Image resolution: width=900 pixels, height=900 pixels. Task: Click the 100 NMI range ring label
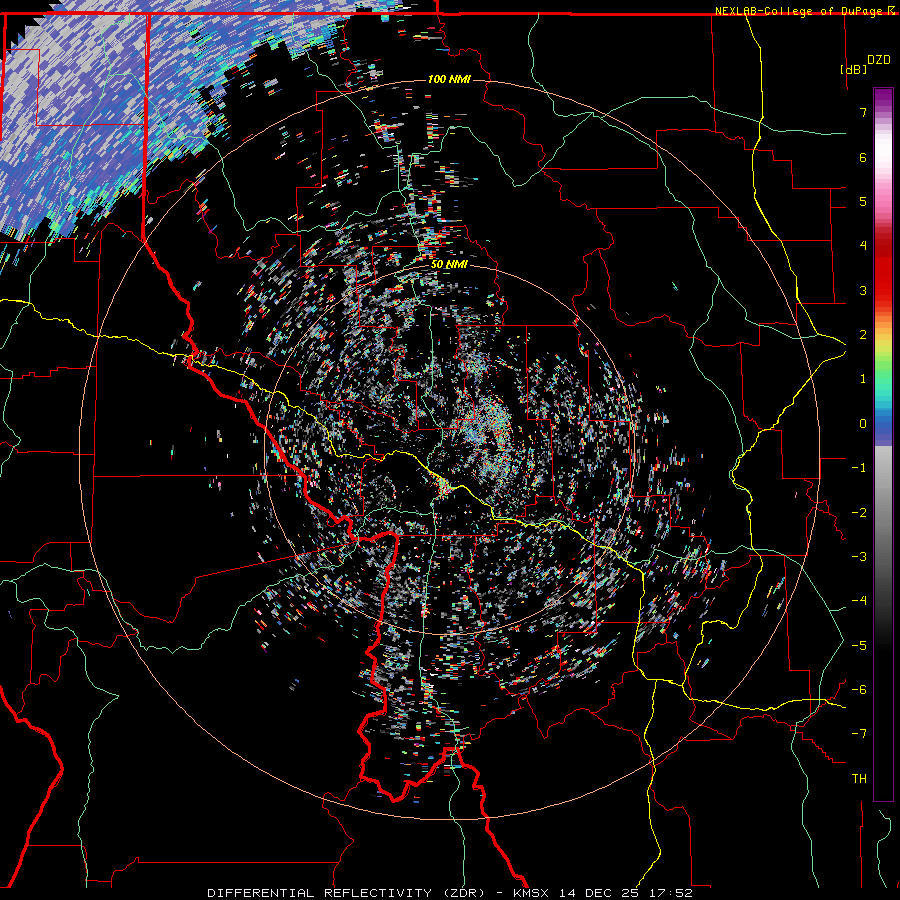tap(449, 79)
